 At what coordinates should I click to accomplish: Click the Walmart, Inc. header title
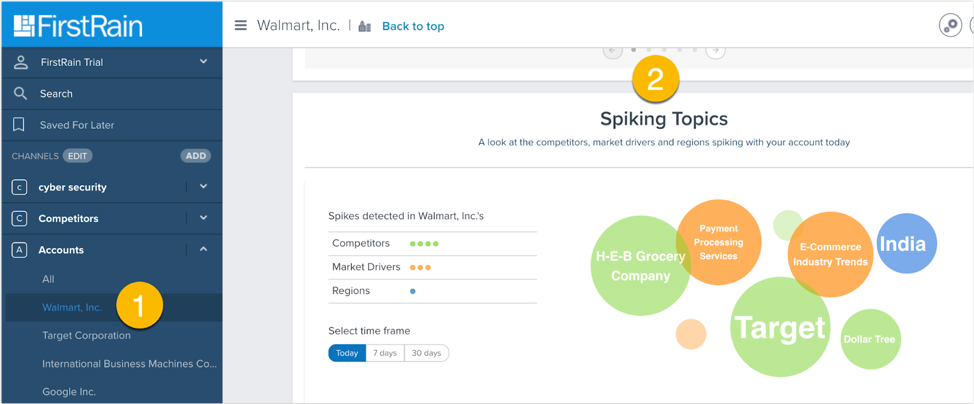point(298,25)
